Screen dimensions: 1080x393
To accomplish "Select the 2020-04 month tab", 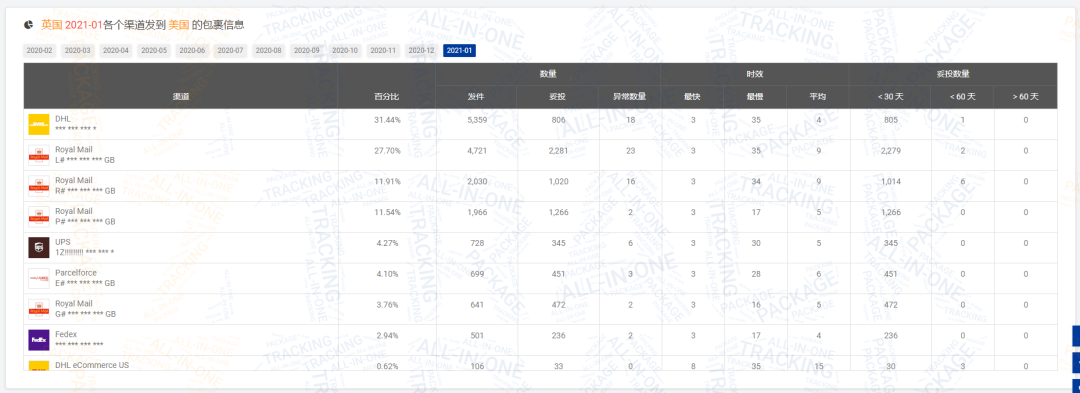I will tap(116, 50).
